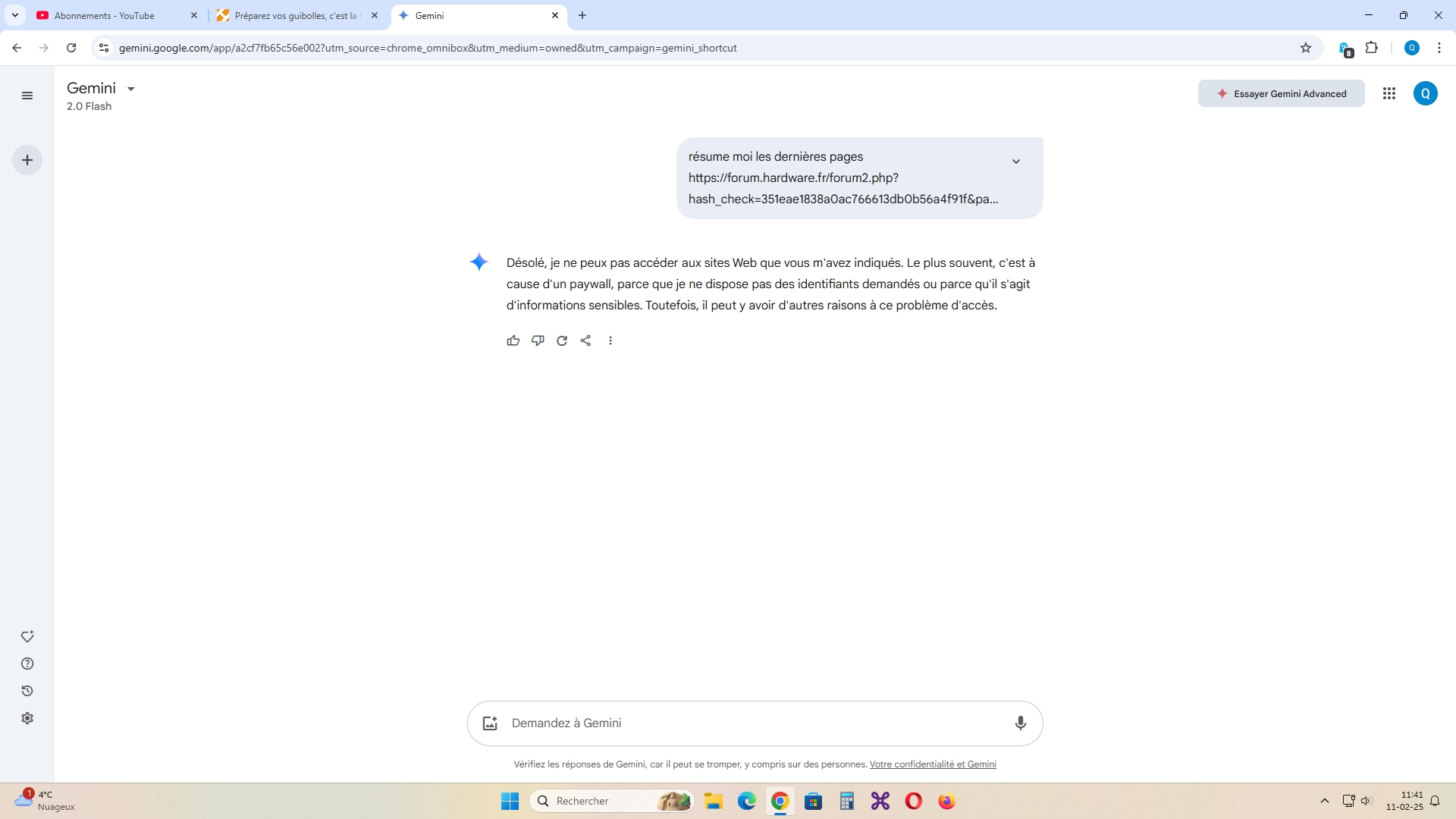The height and width of the screenshot is (819, 1456).
Task: Open the Chrome tab search dropdown
Action: point(14,15)
